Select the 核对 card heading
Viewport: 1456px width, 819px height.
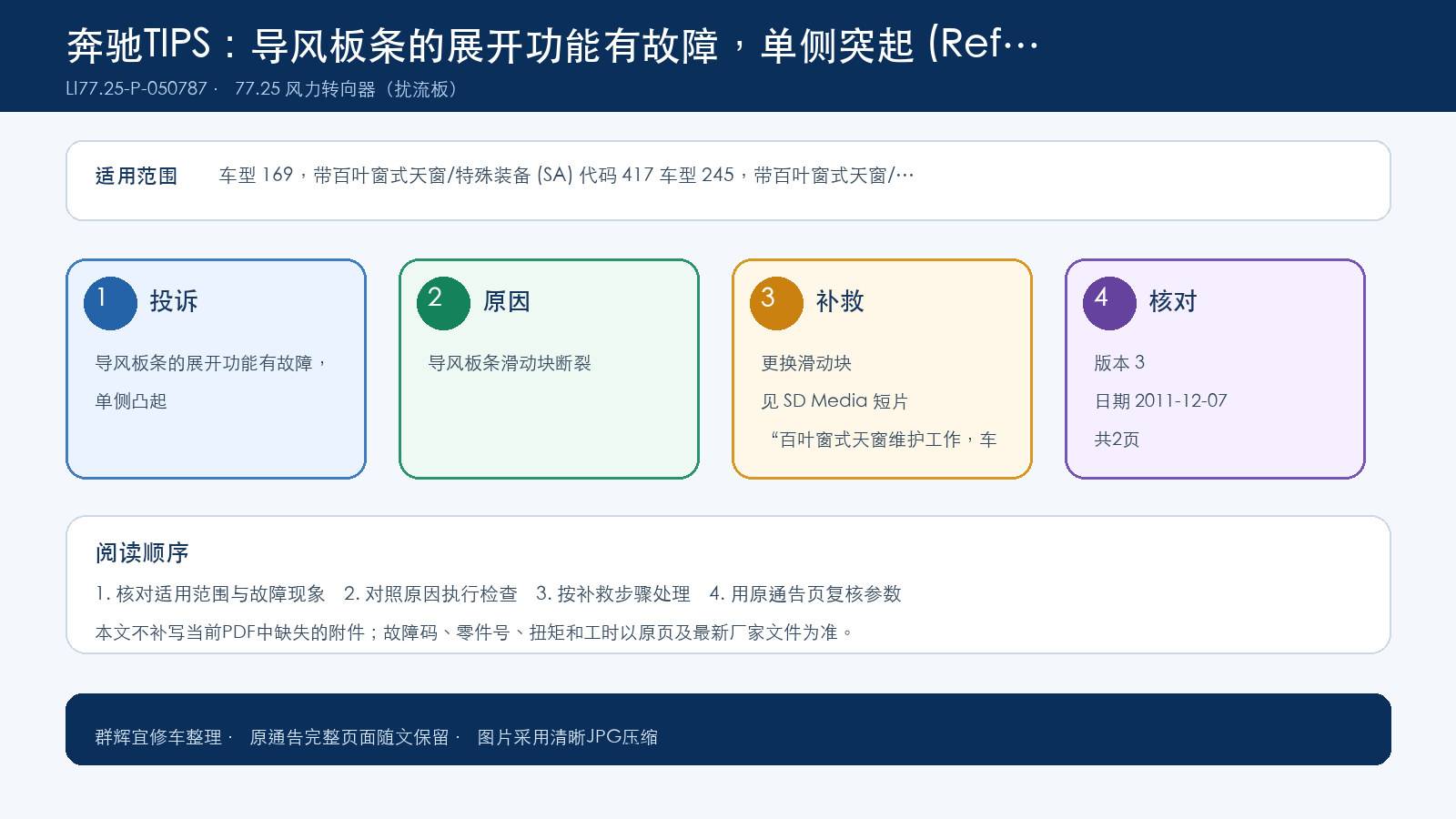[1173, 301]
